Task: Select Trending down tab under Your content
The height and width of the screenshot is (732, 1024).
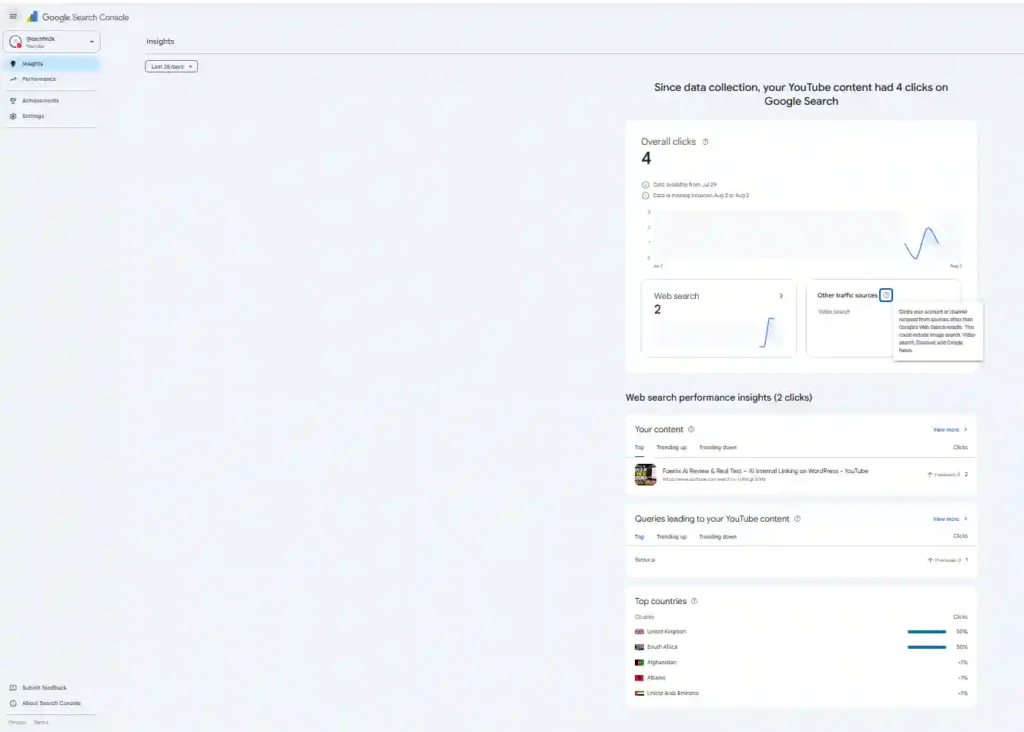Action: click(718, 447)
